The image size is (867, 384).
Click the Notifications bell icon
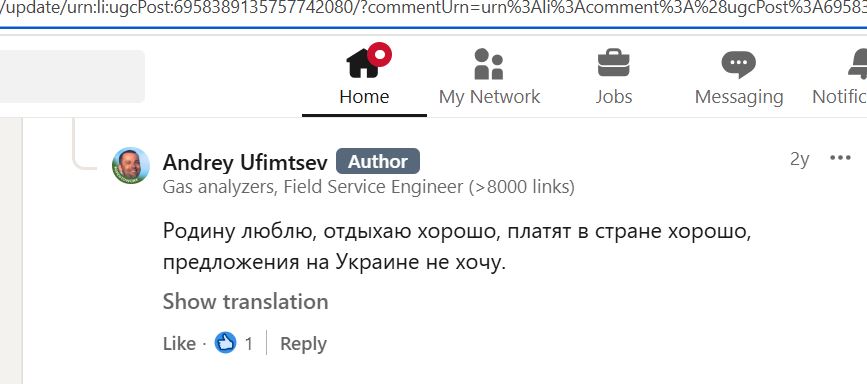(x=858, y=64)
